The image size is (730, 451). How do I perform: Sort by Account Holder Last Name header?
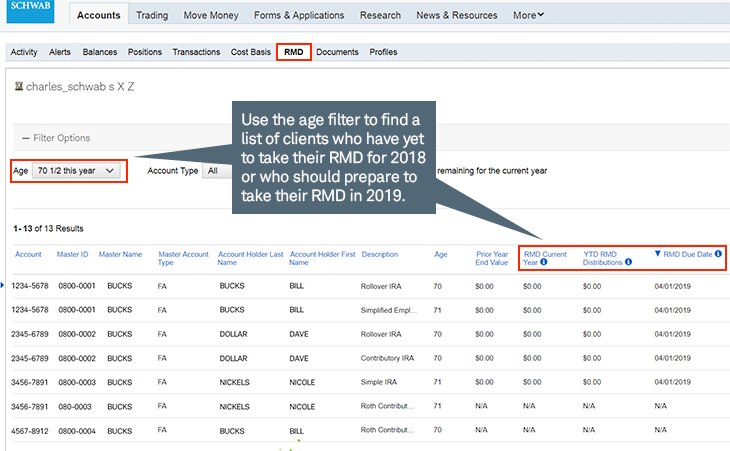(250, 258)
